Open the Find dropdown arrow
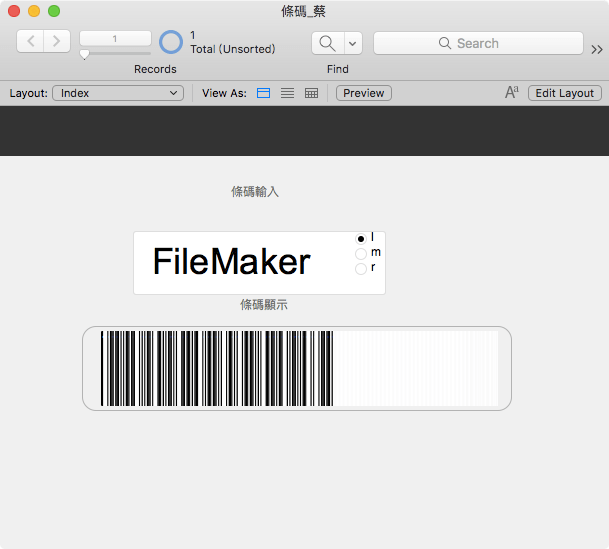 [353, 43]
